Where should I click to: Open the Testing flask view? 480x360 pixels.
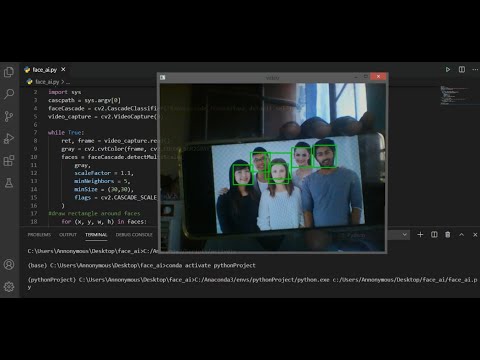[9, 183]
